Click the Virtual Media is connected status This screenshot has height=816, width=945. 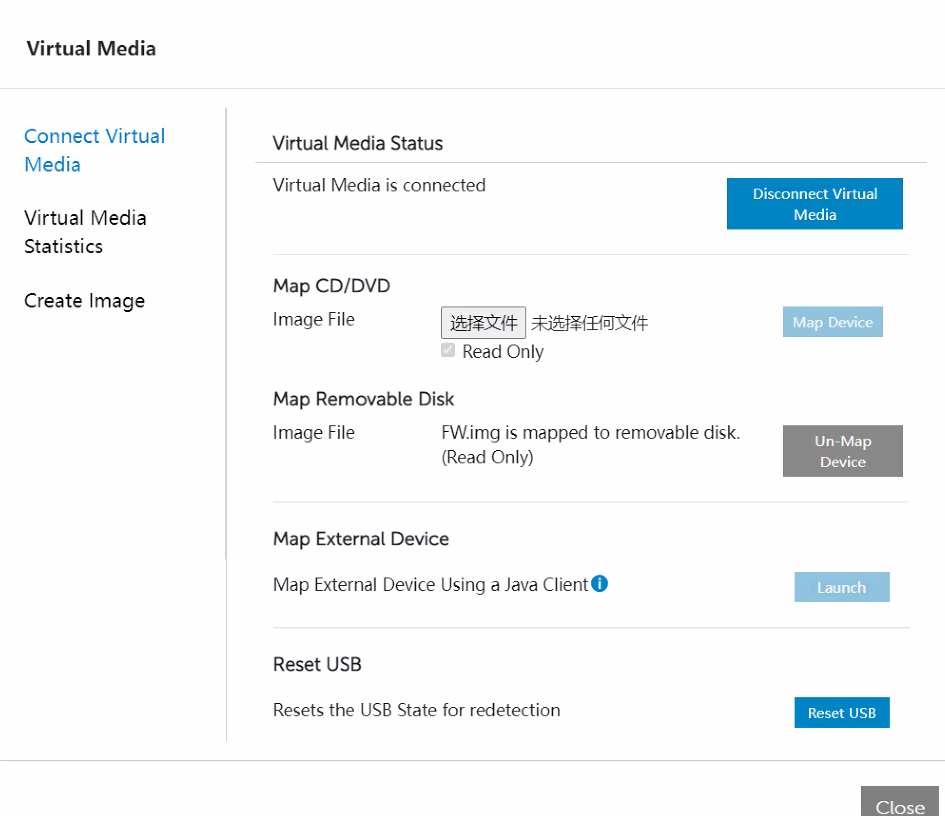pyautogui.click(x=379, y=185)
